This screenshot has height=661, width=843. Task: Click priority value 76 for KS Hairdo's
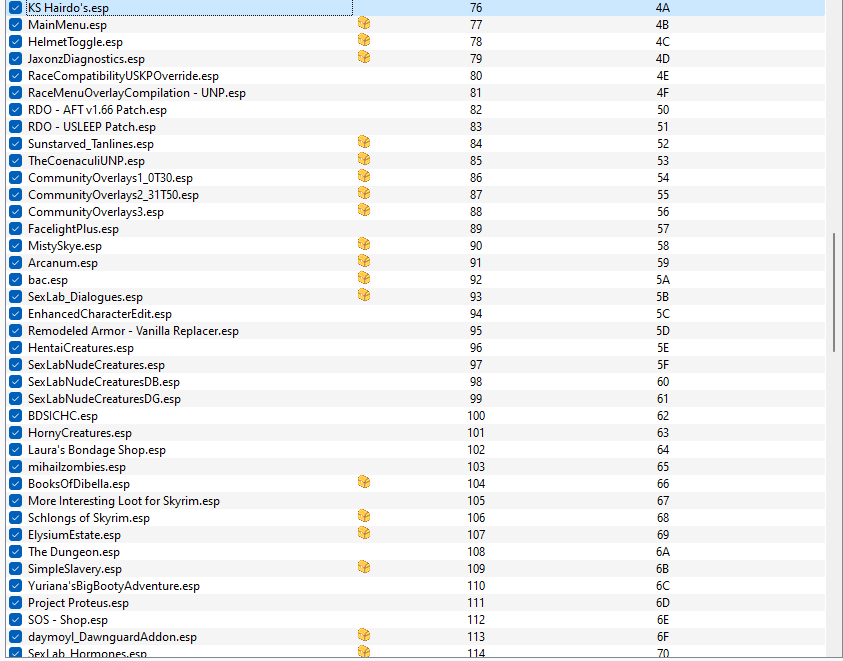(476, 8)
